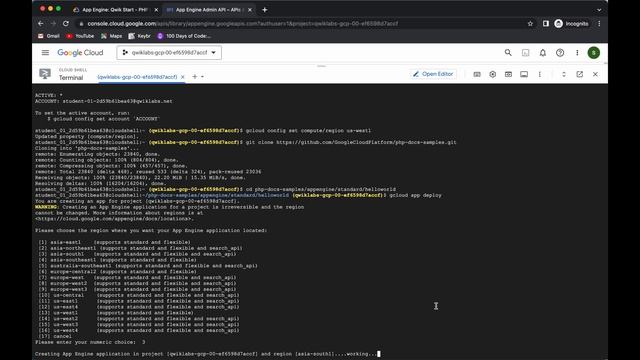Click the Incognito profile indicator

click(572, 24)
